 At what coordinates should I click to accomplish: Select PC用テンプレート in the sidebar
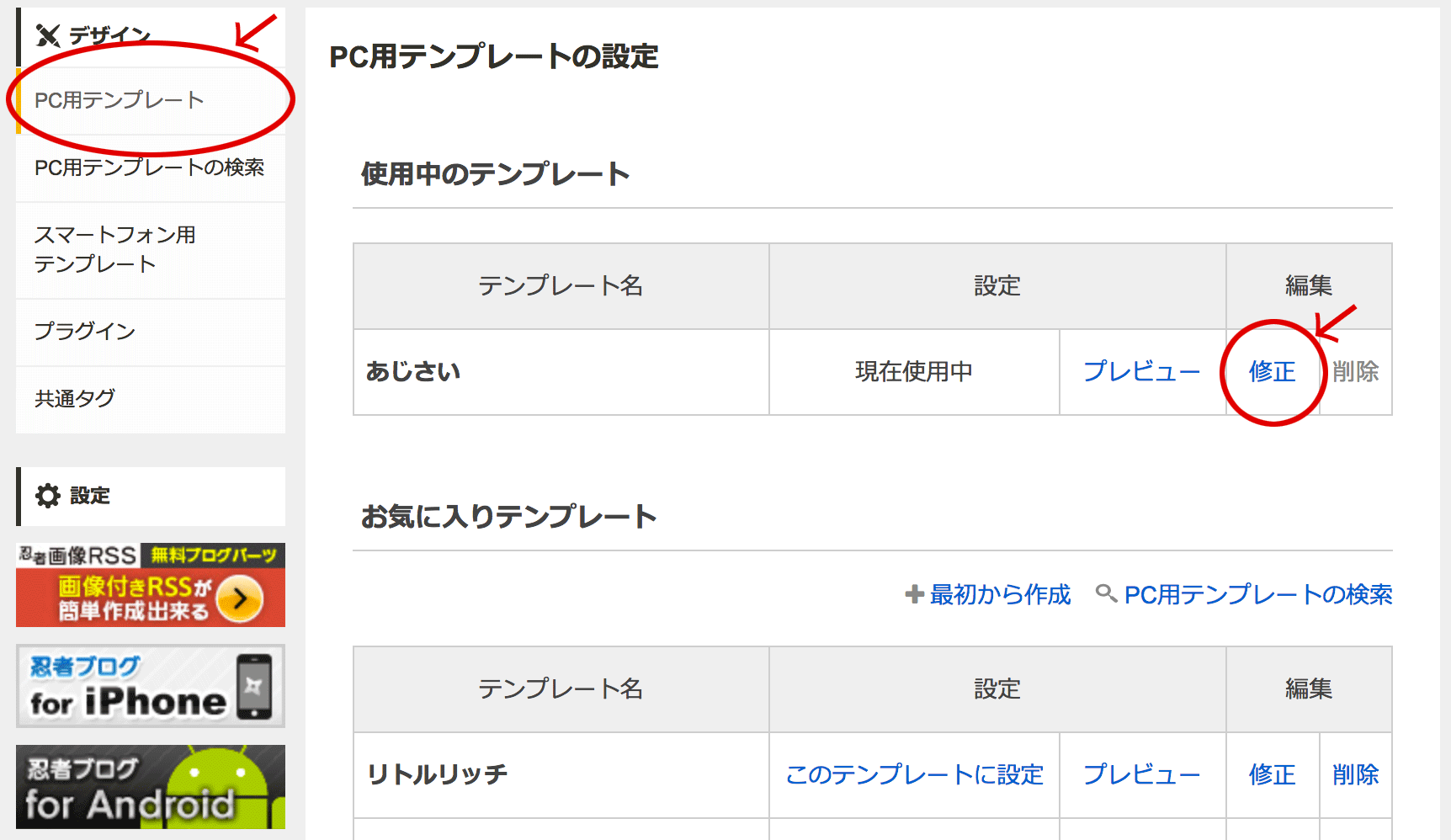(119, 100)
